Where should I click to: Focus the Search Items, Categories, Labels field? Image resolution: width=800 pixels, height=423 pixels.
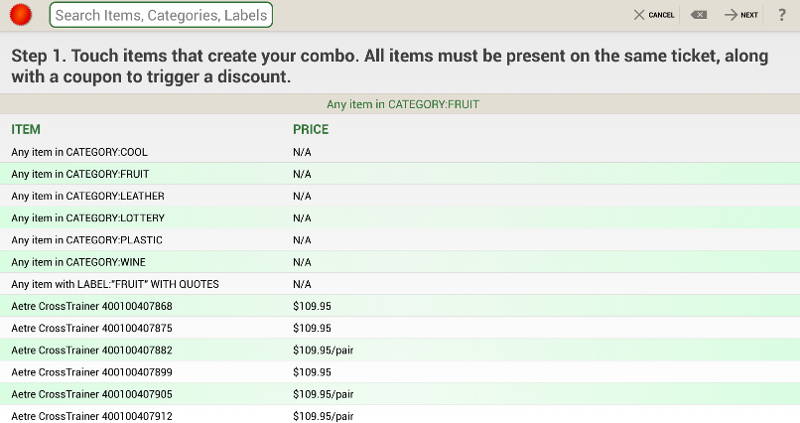coord(161,15)
